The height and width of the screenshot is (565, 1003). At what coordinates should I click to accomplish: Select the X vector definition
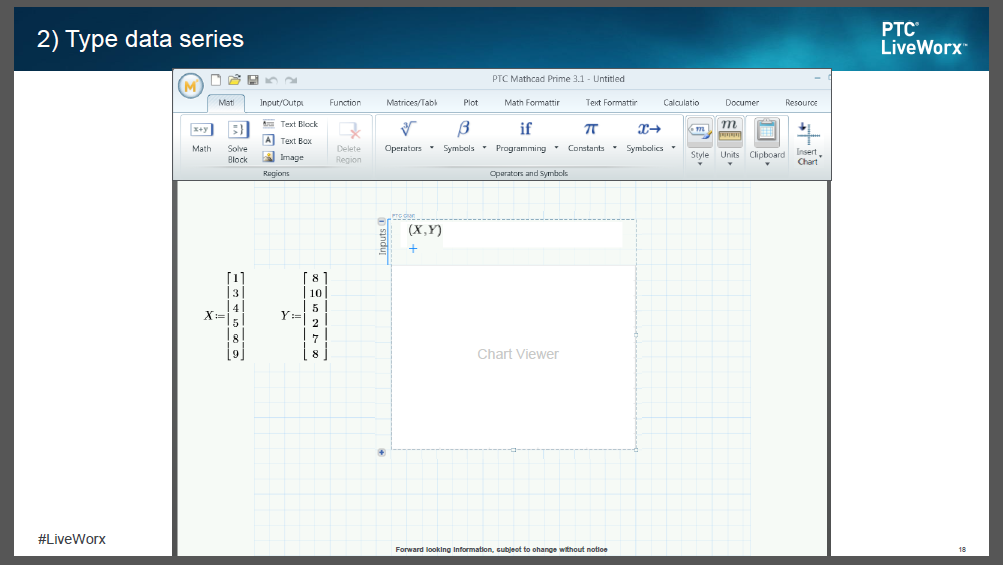225,315
